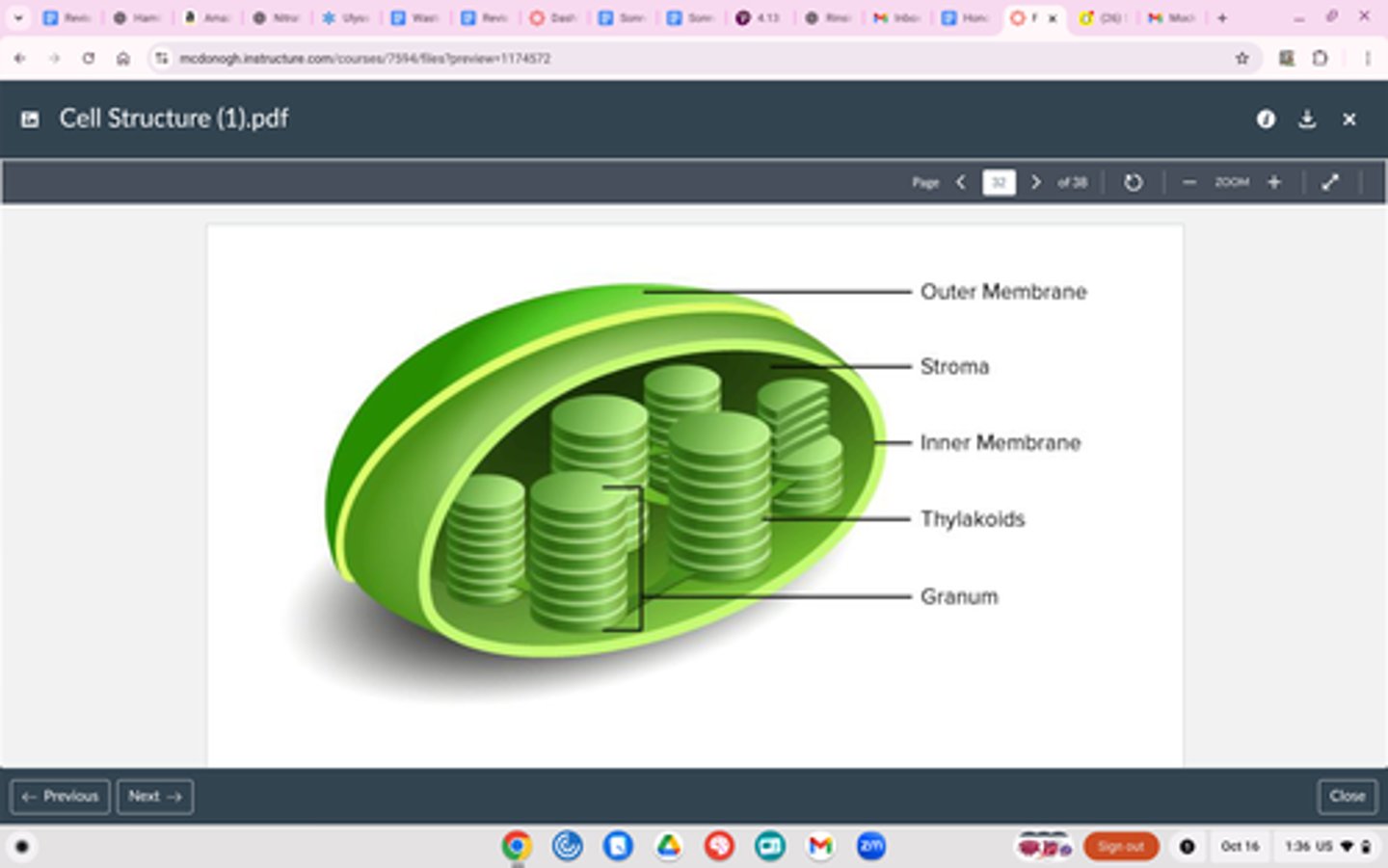Go to the browser home page

tap(123, 59)
